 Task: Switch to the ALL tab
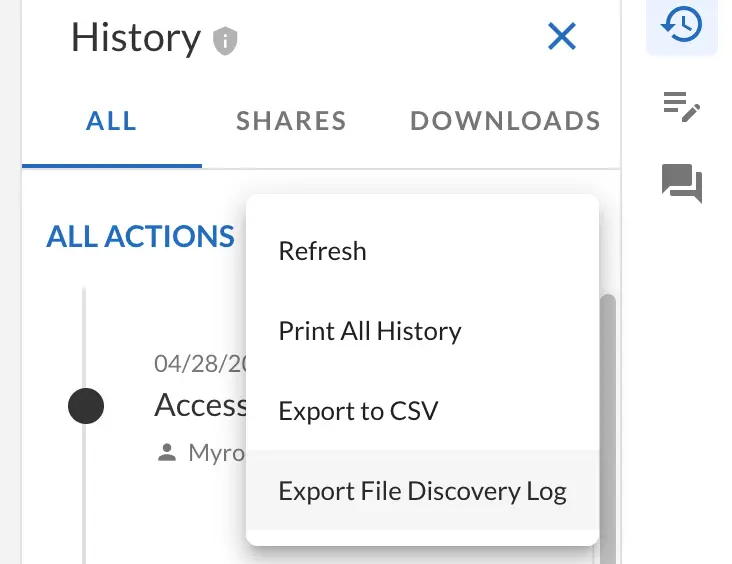(111, 122)
